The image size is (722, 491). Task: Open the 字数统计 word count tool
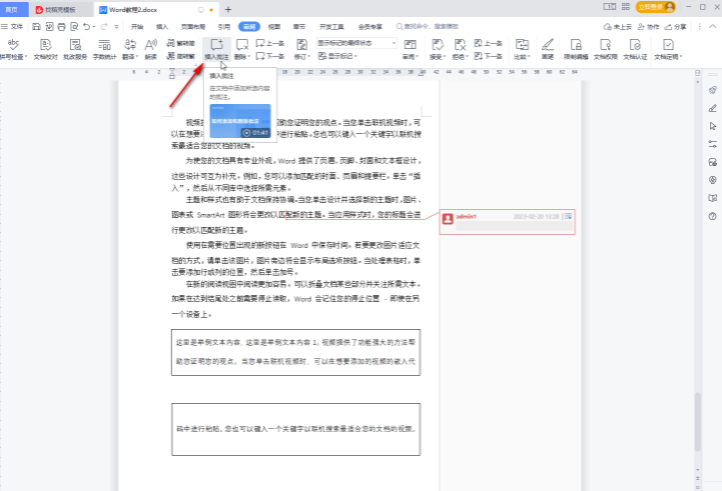point(104,45)
